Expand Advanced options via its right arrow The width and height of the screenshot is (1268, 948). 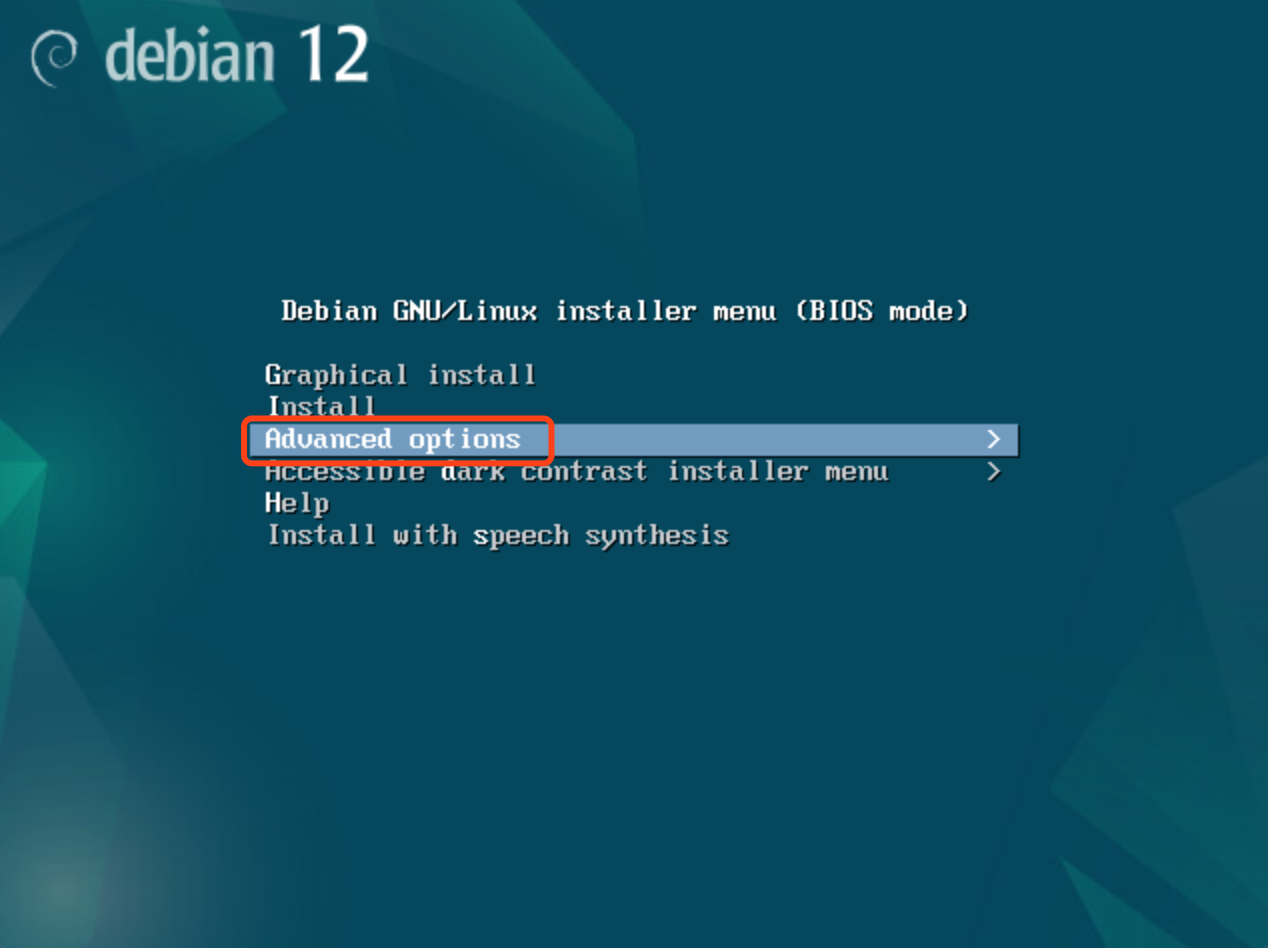click(993, 439)
